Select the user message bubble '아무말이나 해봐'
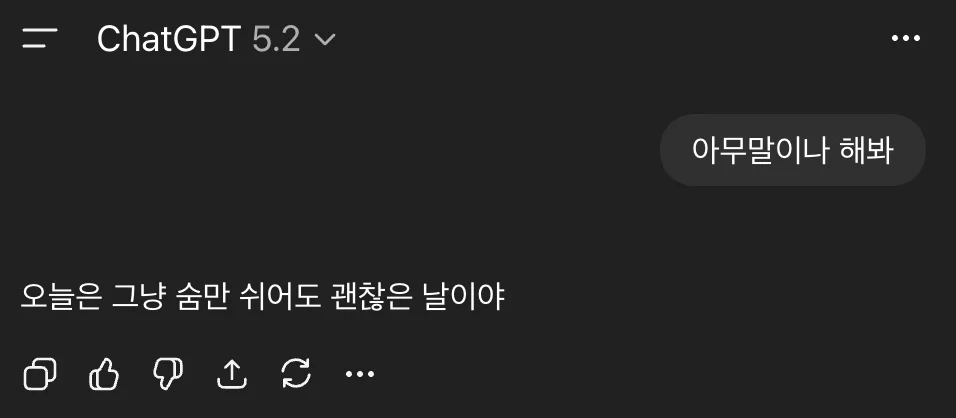 pos(793,150)
